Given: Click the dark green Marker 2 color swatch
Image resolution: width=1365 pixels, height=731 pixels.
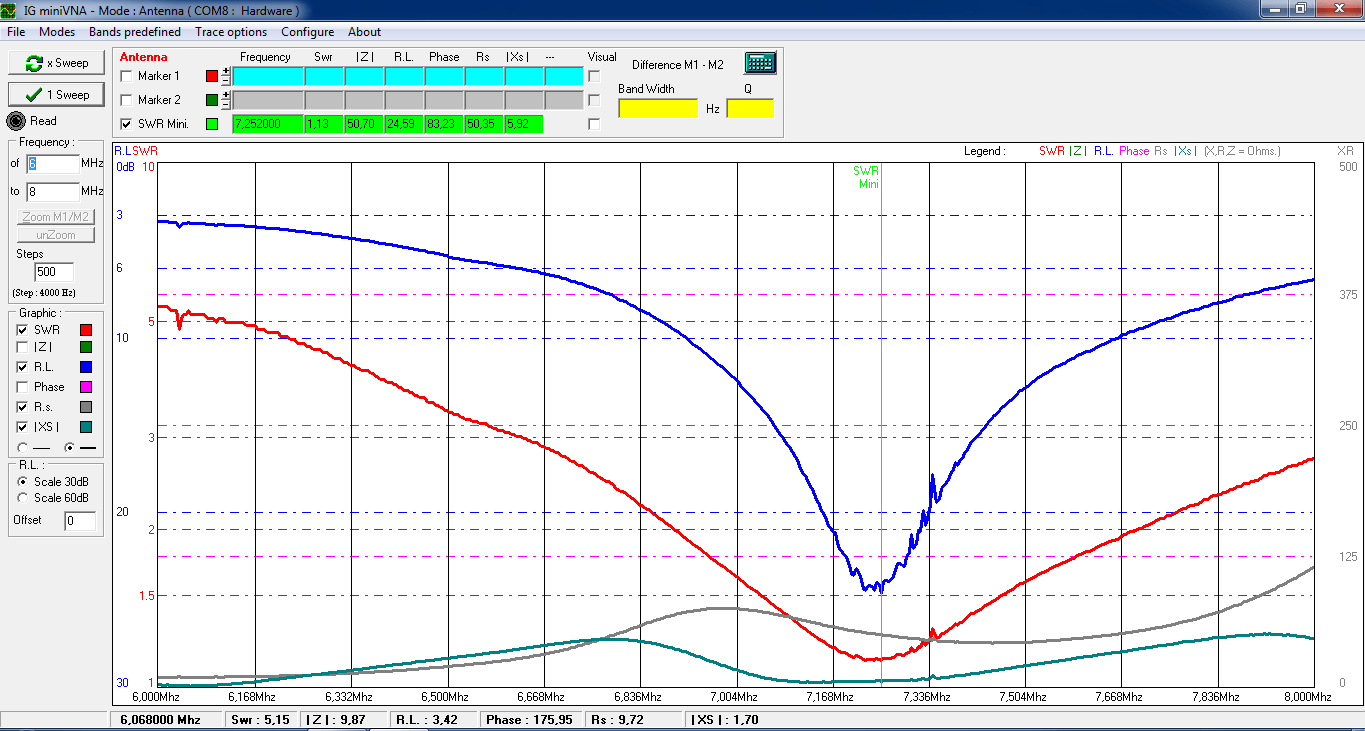Looking at the screenshot, I should pyautogui.click(x=211, y=100).
